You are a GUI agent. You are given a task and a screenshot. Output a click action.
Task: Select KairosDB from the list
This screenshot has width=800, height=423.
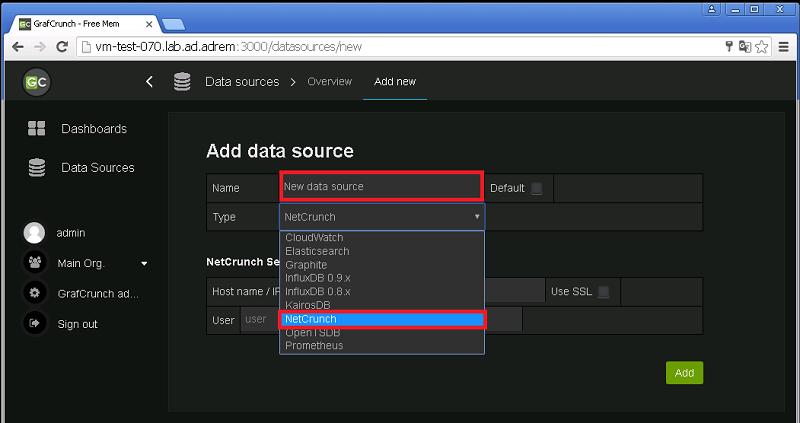pyautogui.click(x=382, y=305)
